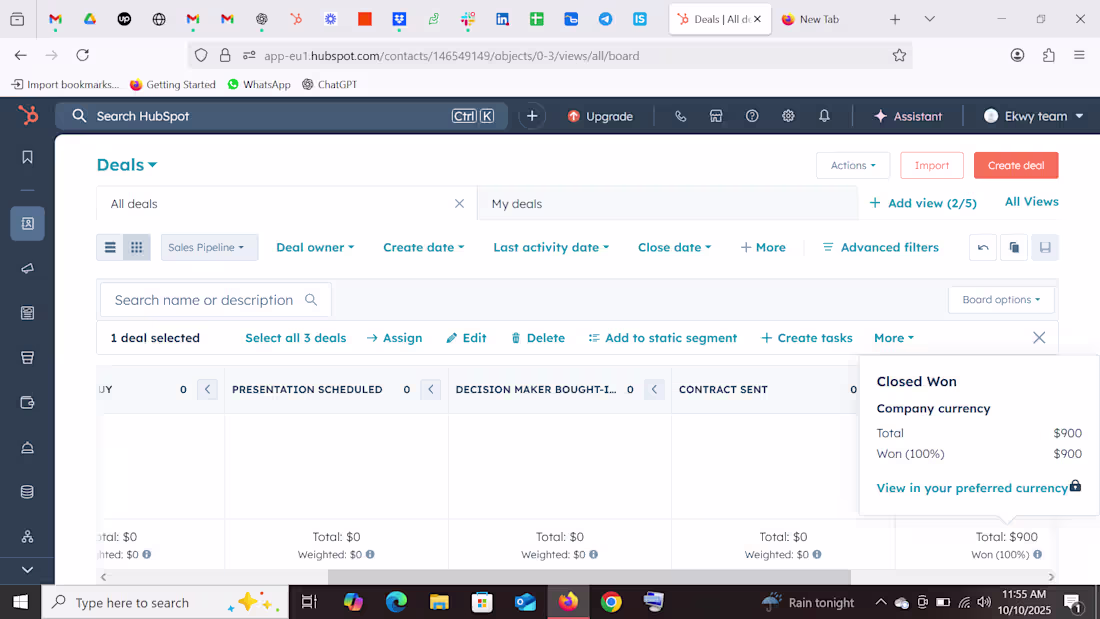Click Select all 3 deals
The height and width of the screenshot is (619, 1100).
click(295, 338)
